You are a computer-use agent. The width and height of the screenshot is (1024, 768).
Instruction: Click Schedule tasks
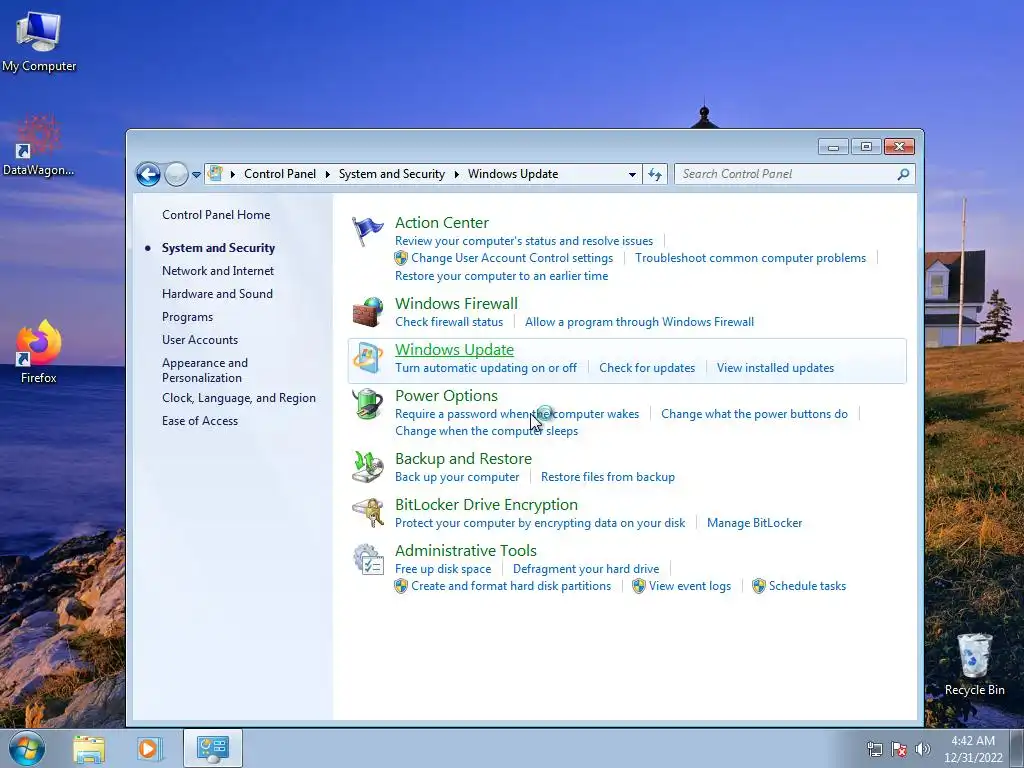point(807,586)
